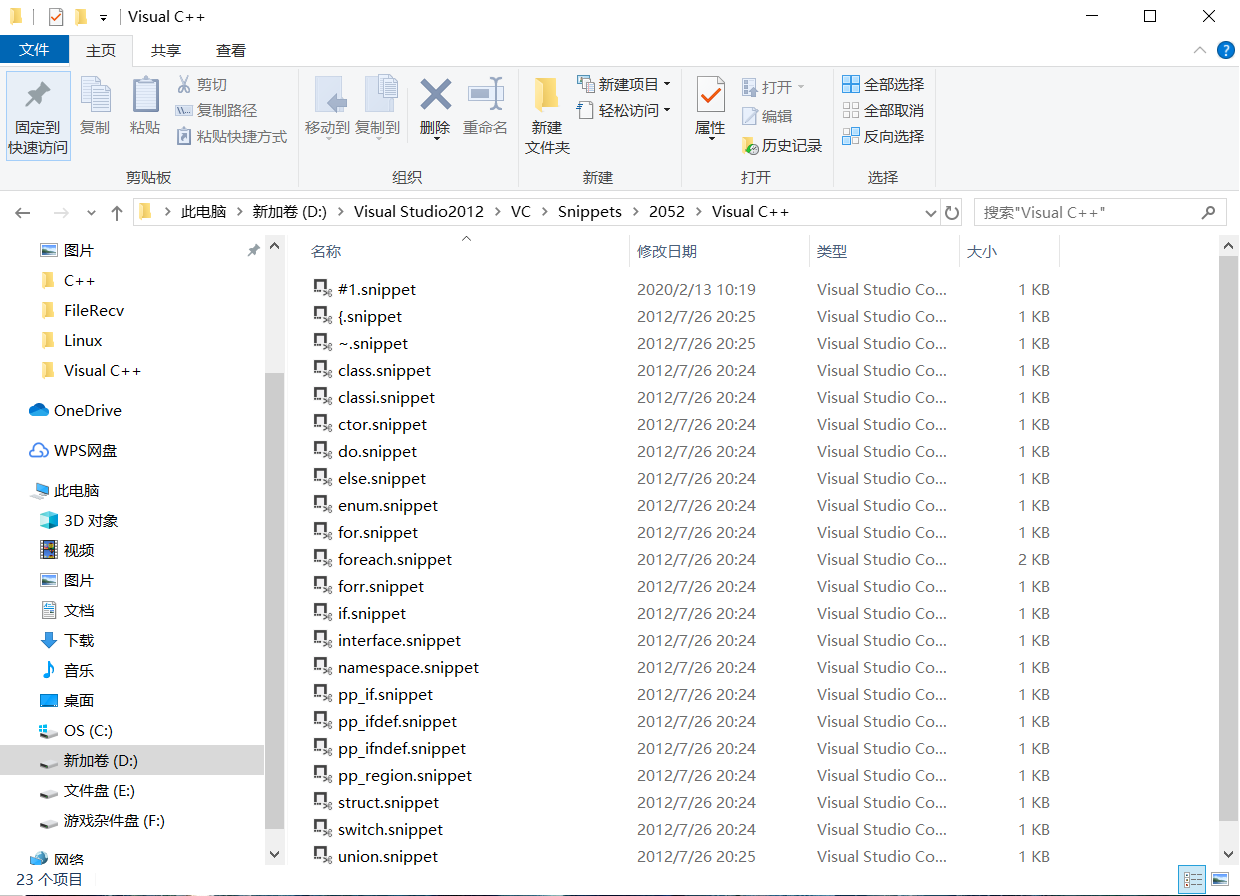This screenshot has width=1240, height=896.
Task: Open WPS网盘 in navigation pane
Action: tap(74, 451)
